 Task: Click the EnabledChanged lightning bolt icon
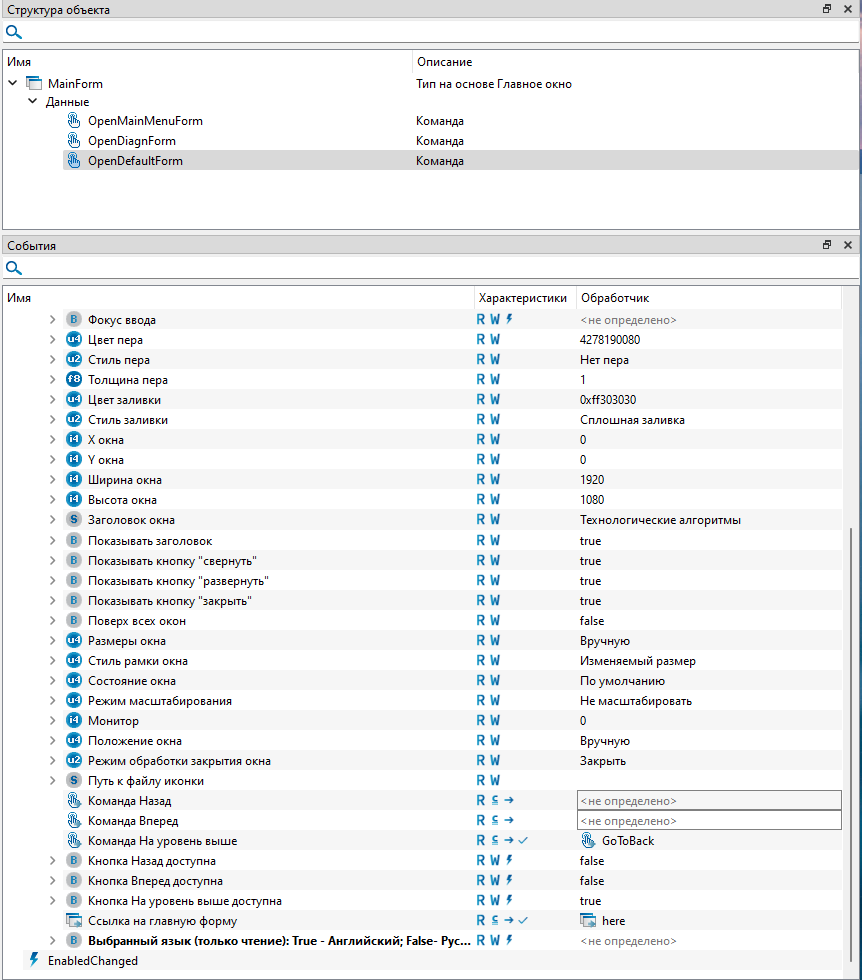pyautogui.click(x=34, y=960)
